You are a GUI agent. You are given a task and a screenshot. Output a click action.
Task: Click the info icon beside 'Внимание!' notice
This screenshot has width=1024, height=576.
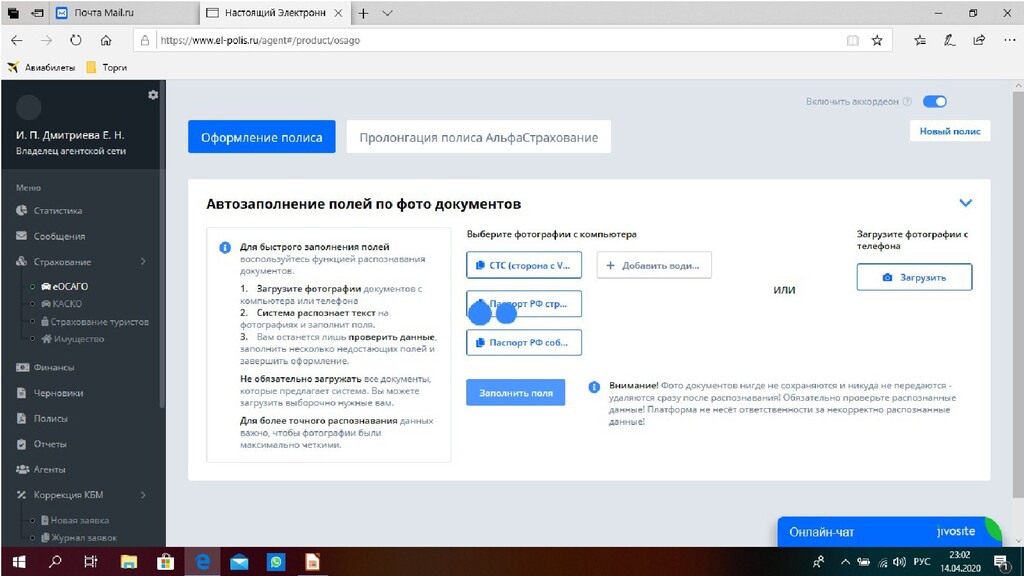pyautogui.click(x=594, y=387)
